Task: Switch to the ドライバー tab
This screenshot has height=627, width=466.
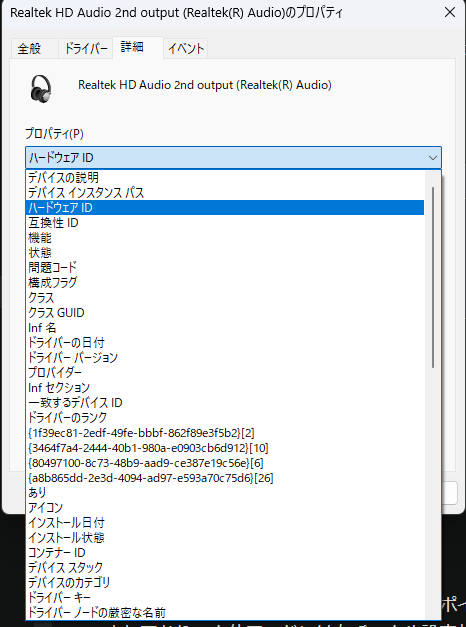Action: tap(86, 49)
